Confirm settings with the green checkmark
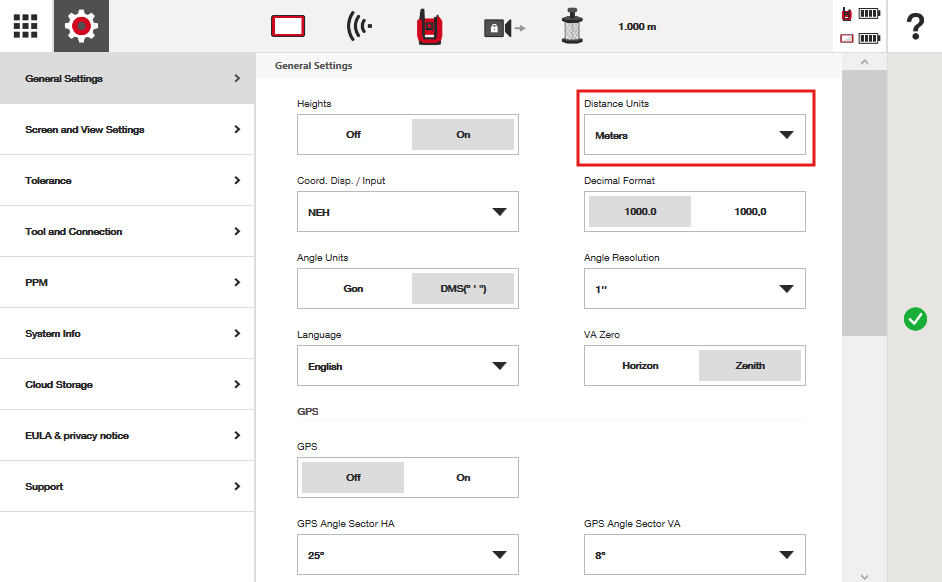Image resolution: width=942 pixels, height=582 pixels. point(914,319)
